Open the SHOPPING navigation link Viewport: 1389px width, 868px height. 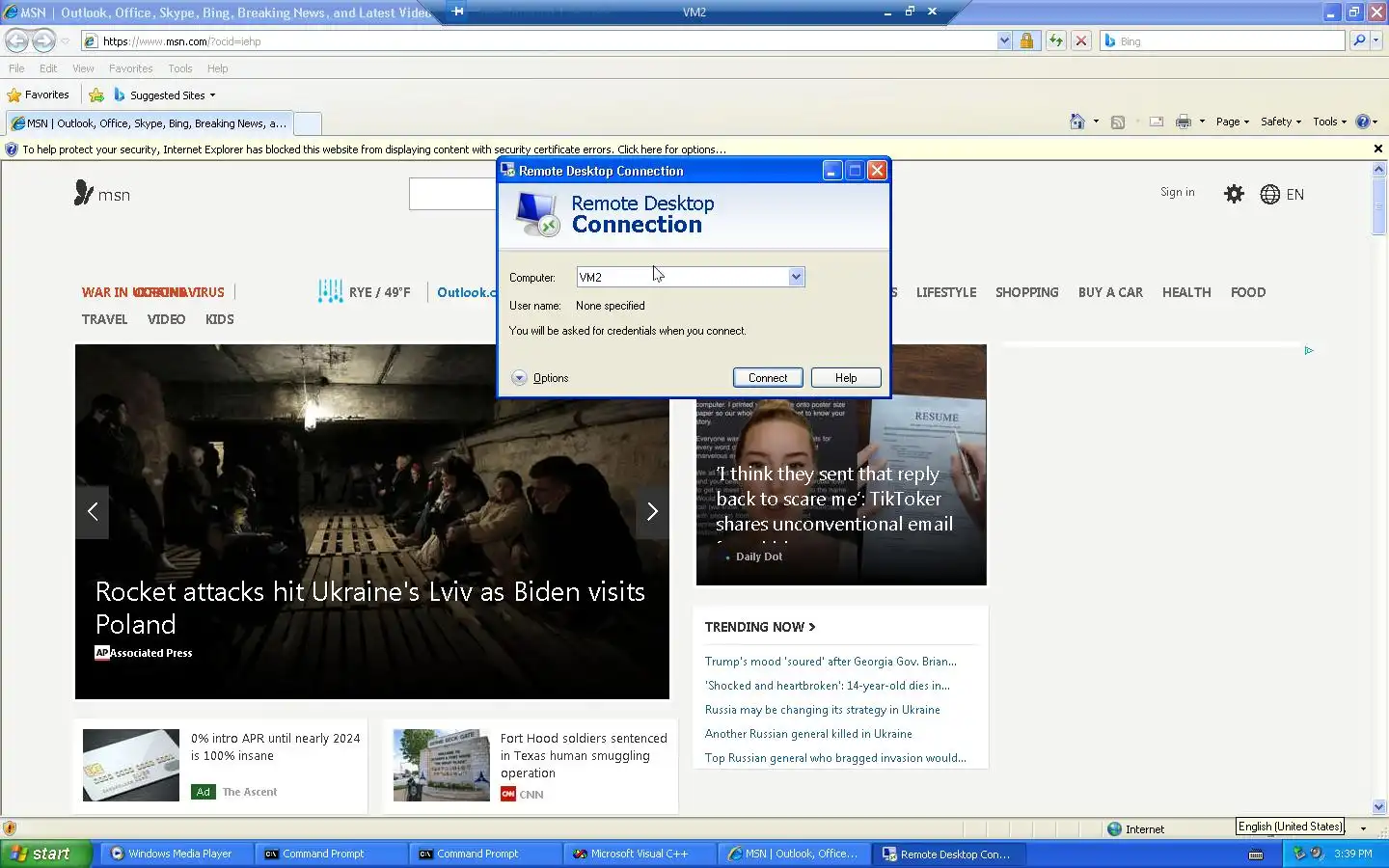[x=1026, y=292]
